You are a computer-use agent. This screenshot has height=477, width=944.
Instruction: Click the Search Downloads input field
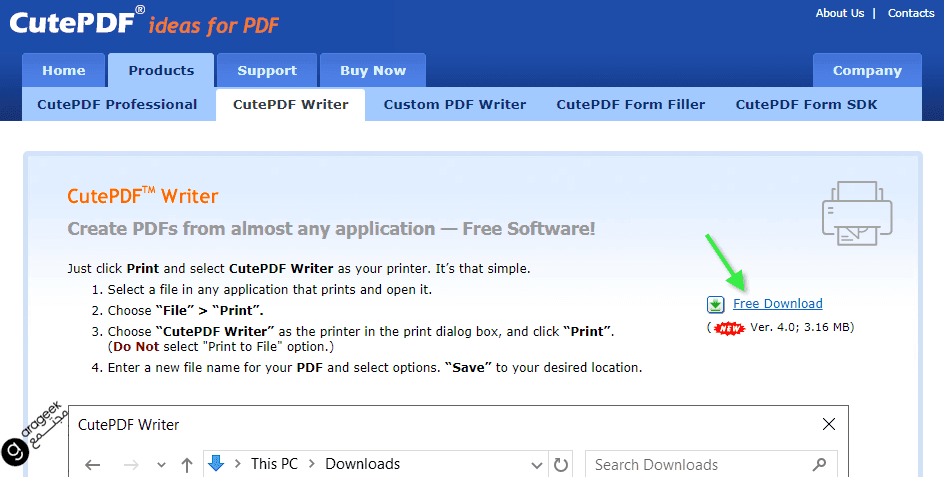[700, 464]
